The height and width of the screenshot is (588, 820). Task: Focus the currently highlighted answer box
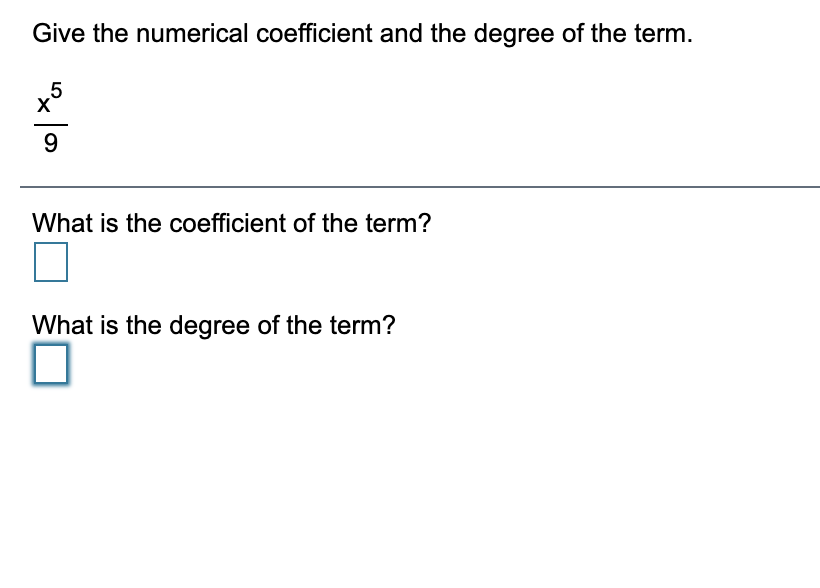[x=50, y=364]
